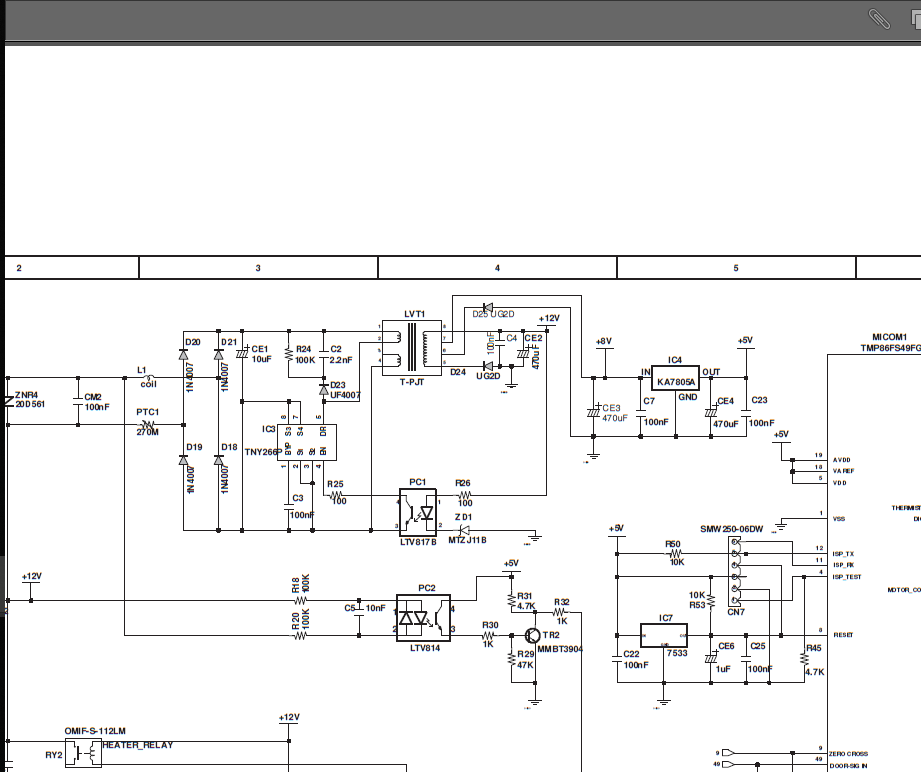This screenshot has height=772, width=921.
Task: Click the IC4 designator above the regulator
Action: 675,360
